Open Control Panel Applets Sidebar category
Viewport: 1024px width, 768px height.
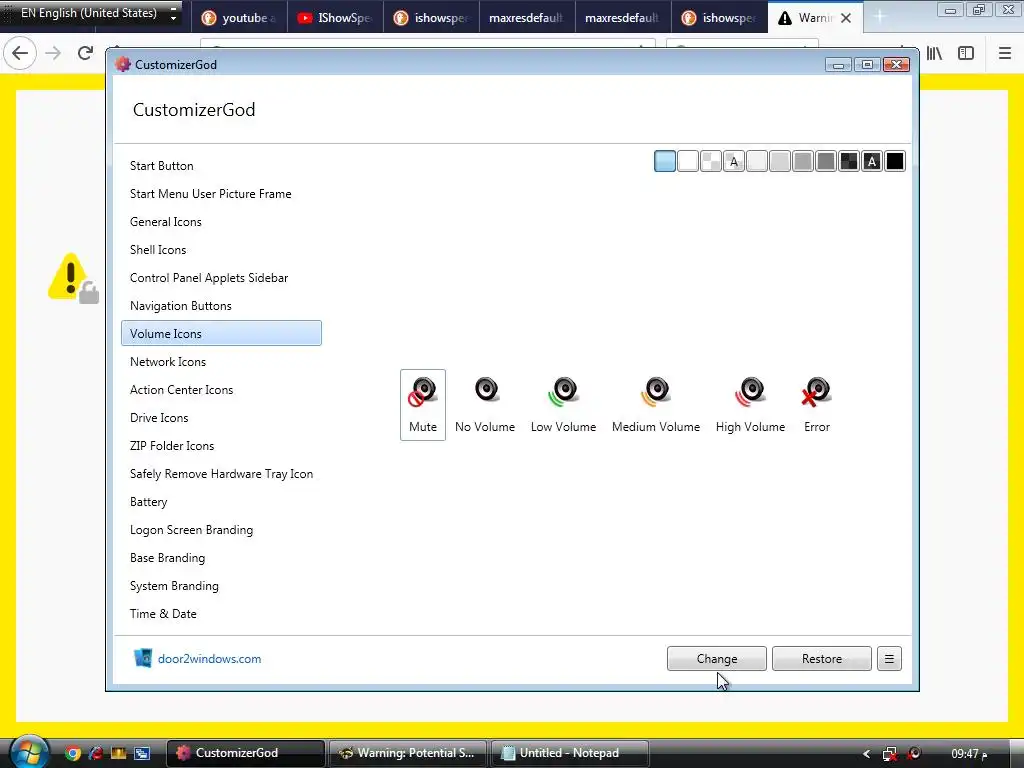221,278
